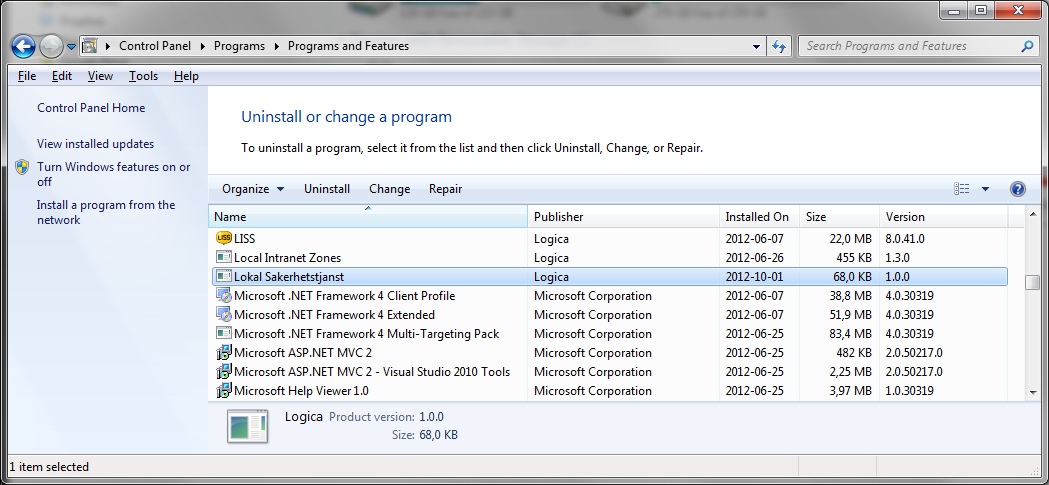This screenshot has width=1049, height=485.
Task: Click the vertical scrollbar thumb
Action: pyautogui.click(x=1033, y=282)
